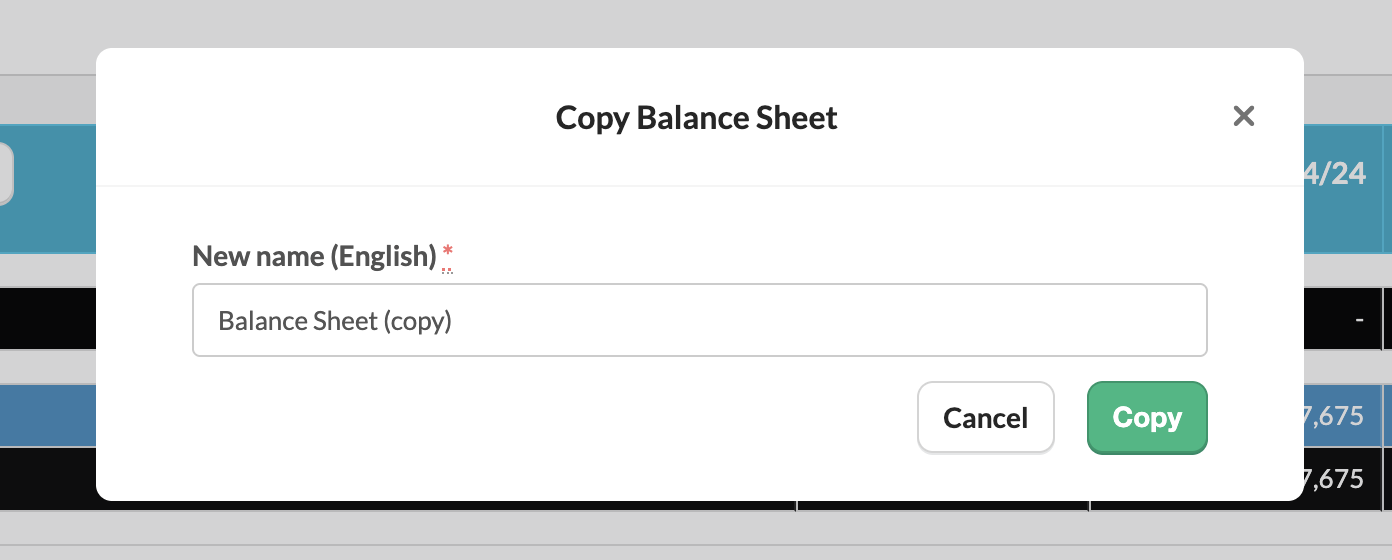
Task: Click the "New name (English)" field label
Action: (x=314, y=257)
